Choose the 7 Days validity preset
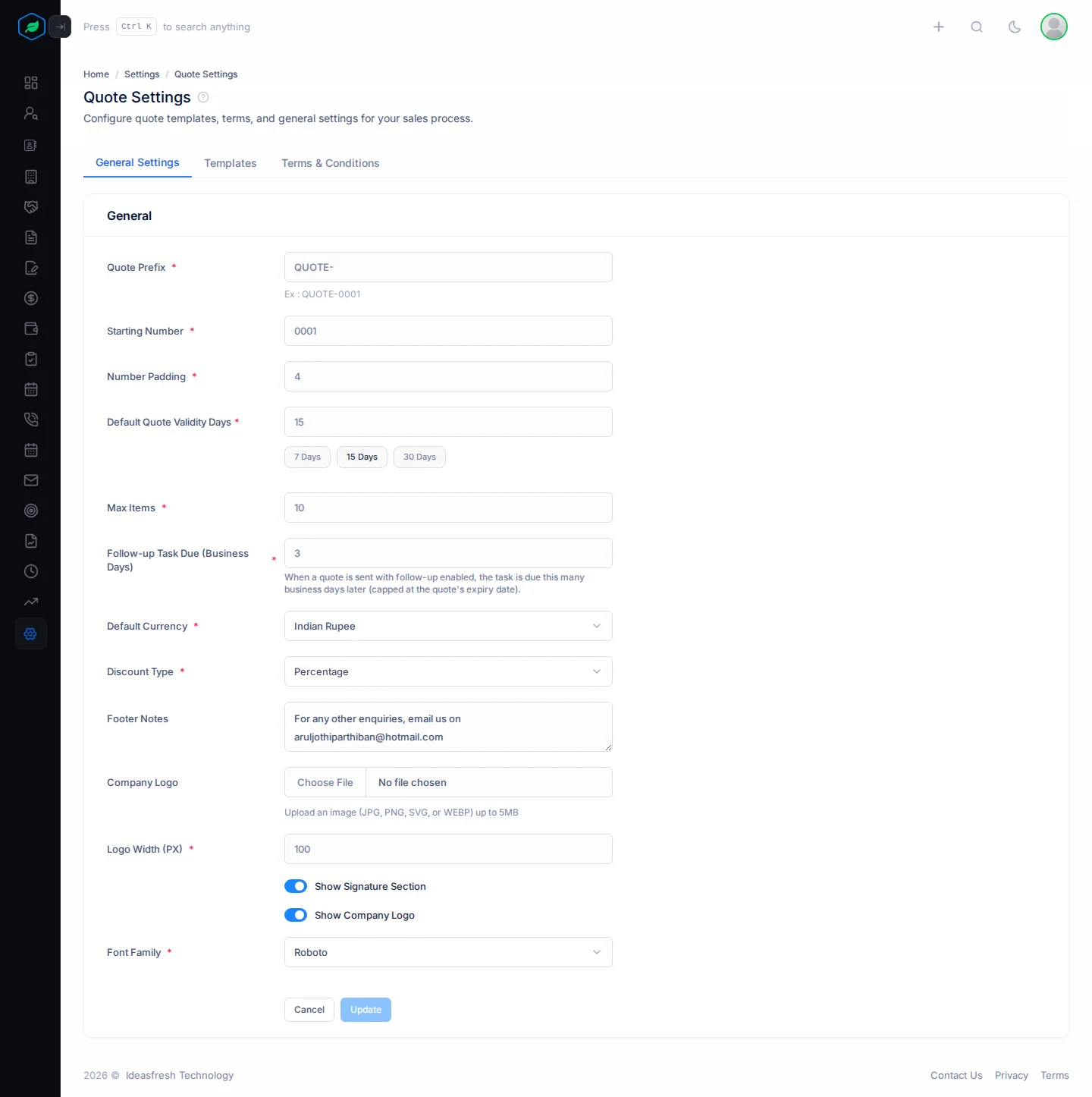This screenshot has width=1092, height=1097. point(307,457)
